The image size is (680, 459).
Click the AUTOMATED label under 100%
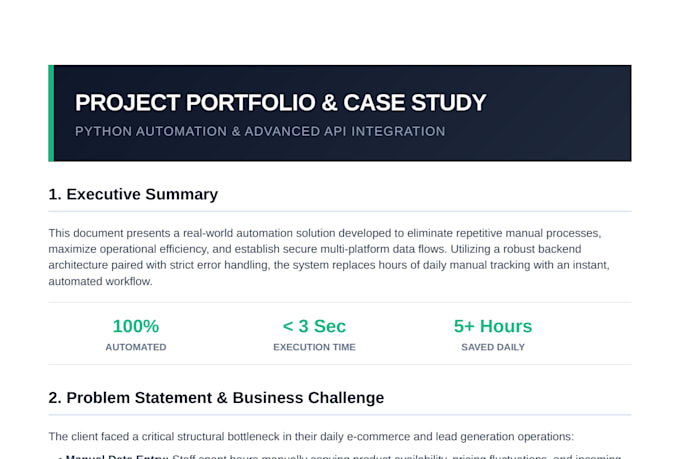point(136,347)
